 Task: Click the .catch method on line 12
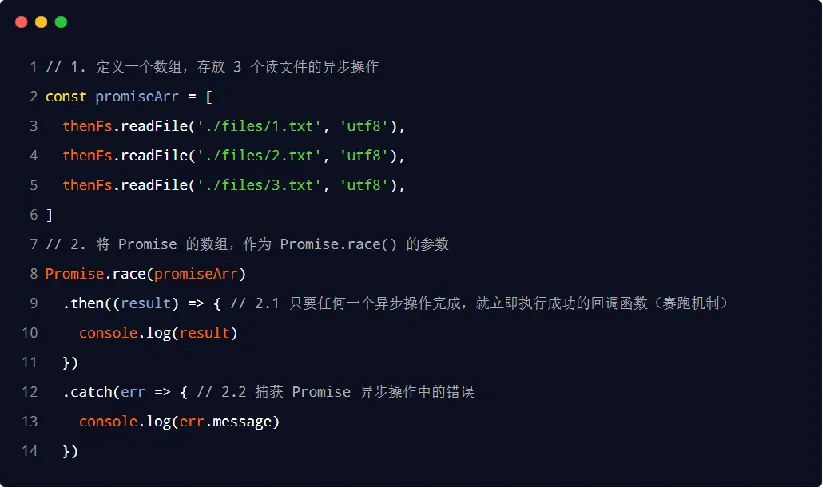pyautogui.click(x=87, y=392)
